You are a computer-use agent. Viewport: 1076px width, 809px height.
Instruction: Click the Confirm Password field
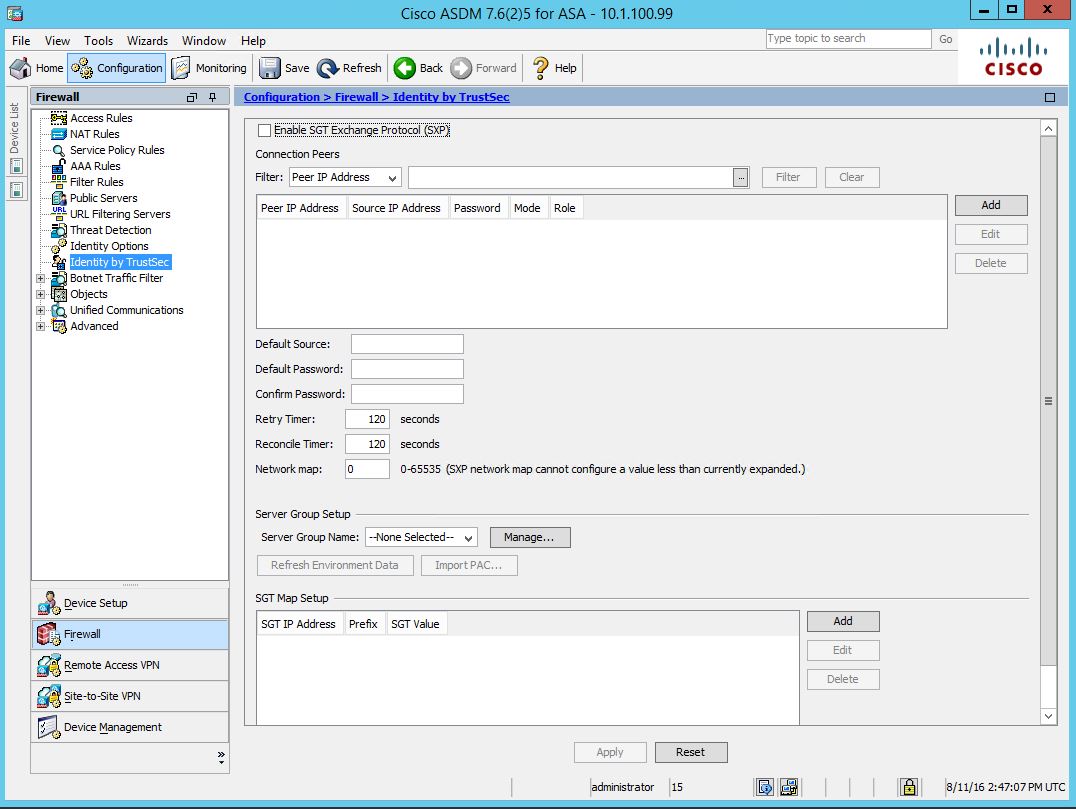408,394
